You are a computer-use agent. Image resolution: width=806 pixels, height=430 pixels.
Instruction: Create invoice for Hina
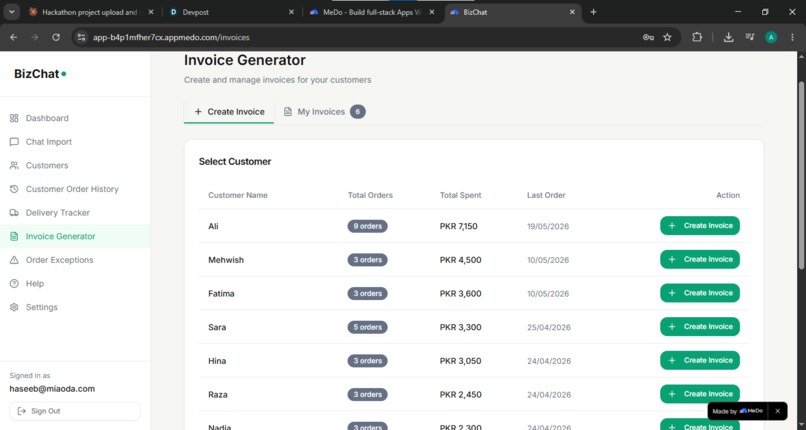(x=700, y=360)
